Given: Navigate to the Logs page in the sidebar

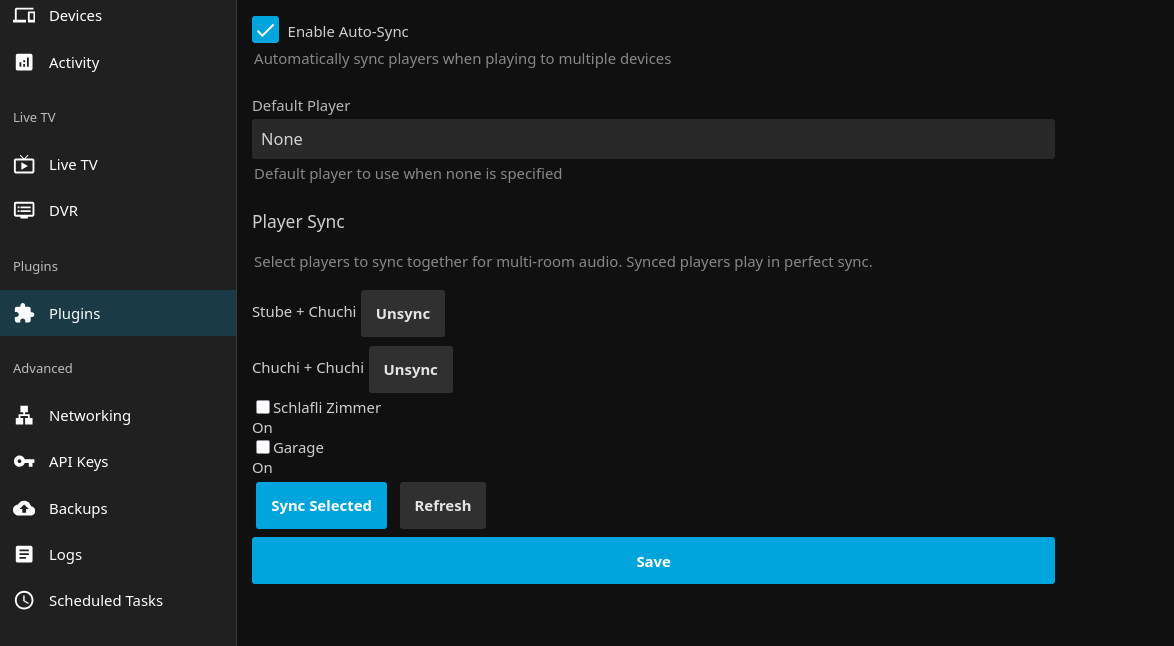Looking at the screenshot, I should coord(24,554).
